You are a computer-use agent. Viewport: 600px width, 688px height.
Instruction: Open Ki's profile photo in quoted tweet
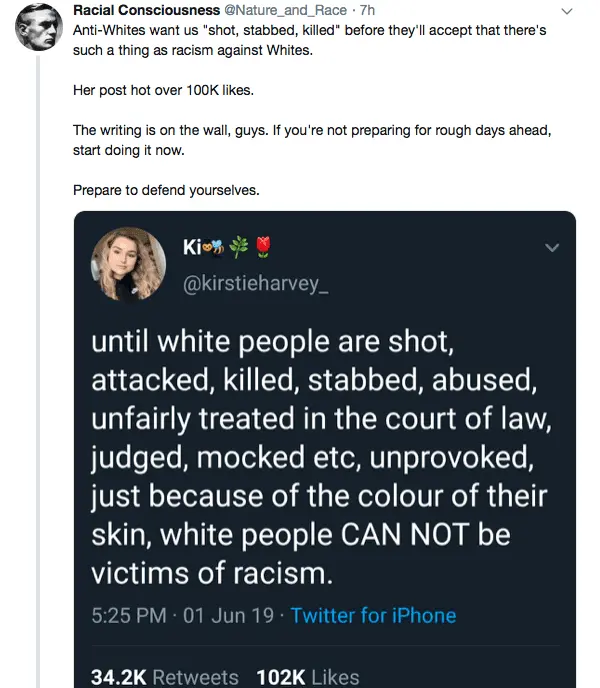[129, 264]
